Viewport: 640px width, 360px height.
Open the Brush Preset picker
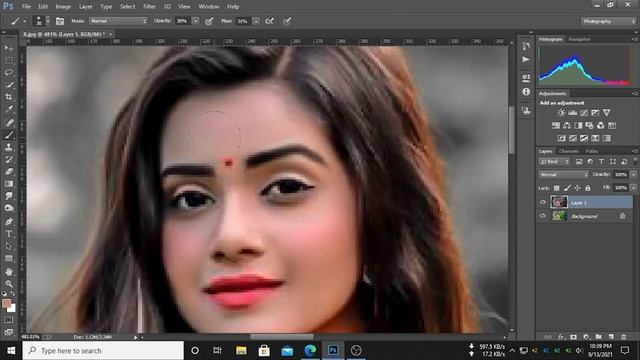[41, 21]
